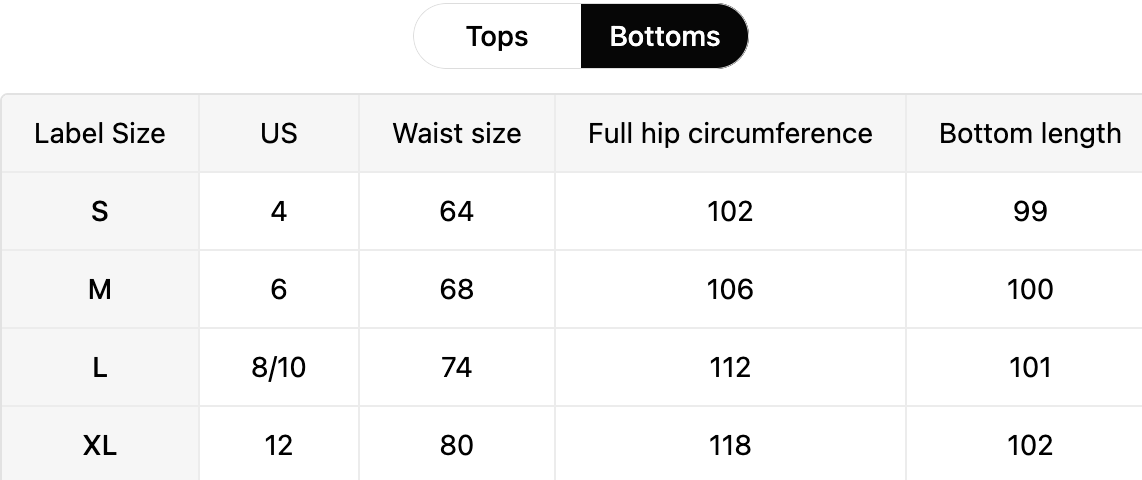The width and height of the screenshot is (1142, 480).
Task: Click the hip circumference 106 cell
Action: tap(730, 290)
